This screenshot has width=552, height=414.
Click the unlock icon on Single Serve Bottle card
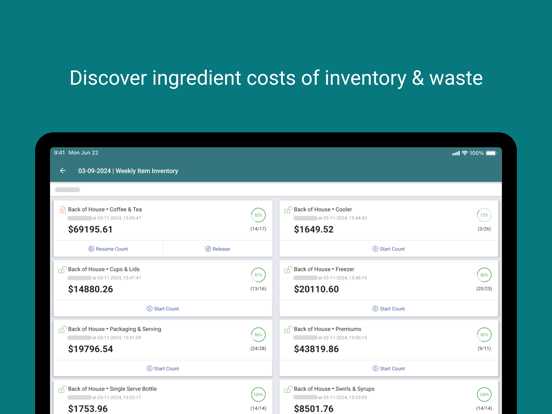pyautogui.click(x=62, y=389)
